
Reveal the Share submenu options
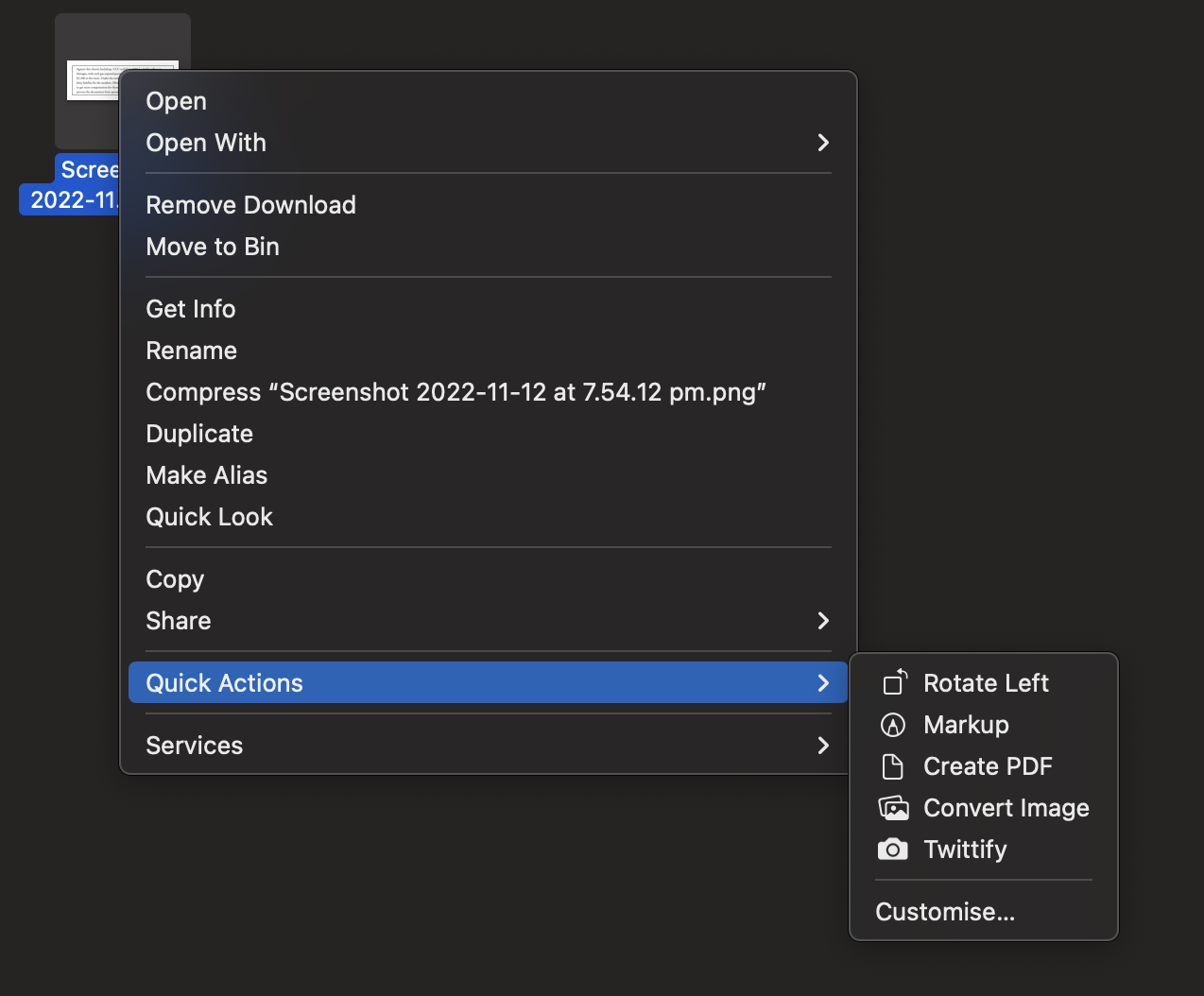[178, 621]
